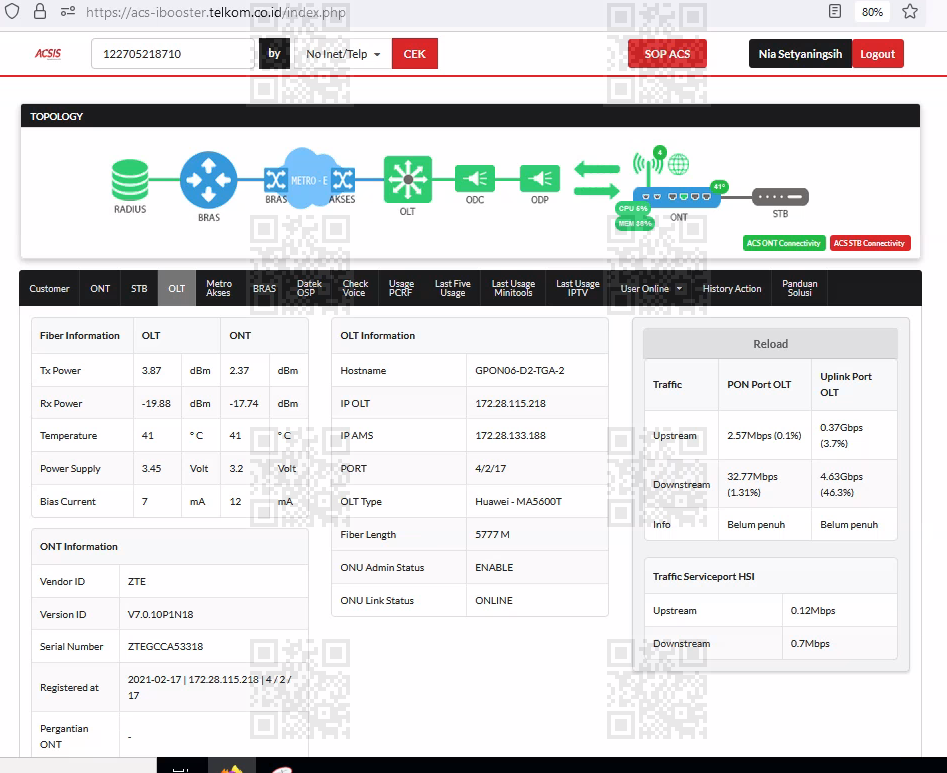Click the Logout button

point(878,54)
